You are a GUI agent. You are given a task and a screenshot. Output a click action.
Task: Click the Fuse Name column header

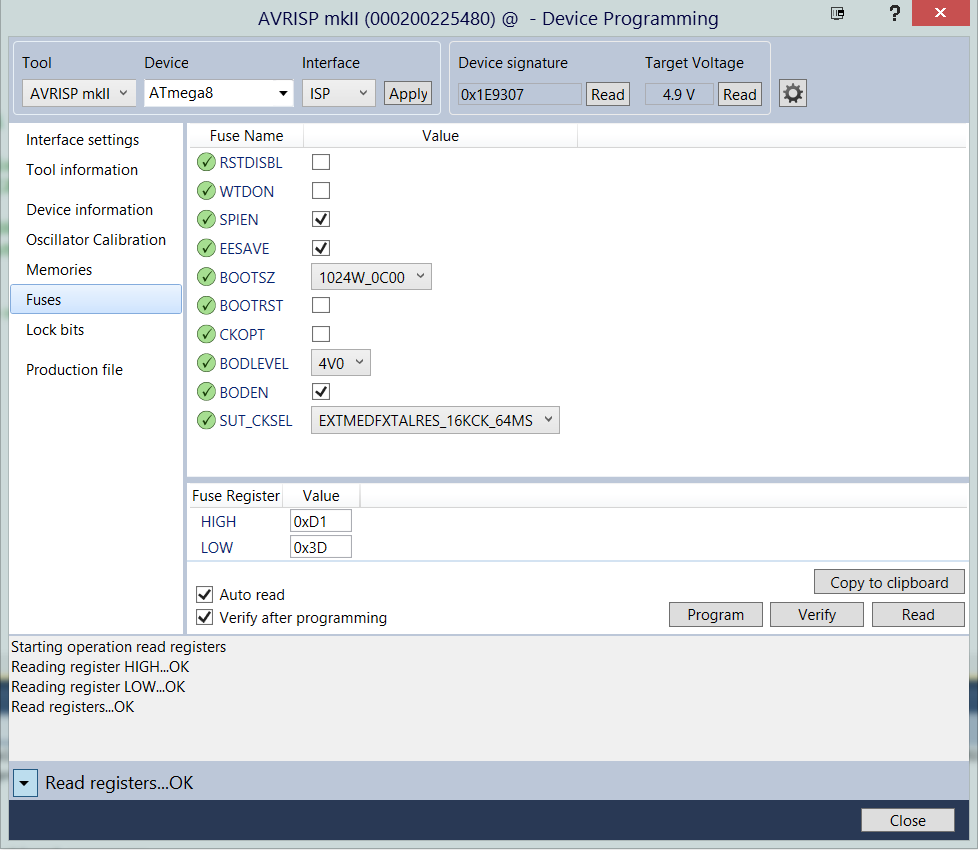[x=246, y=135]
